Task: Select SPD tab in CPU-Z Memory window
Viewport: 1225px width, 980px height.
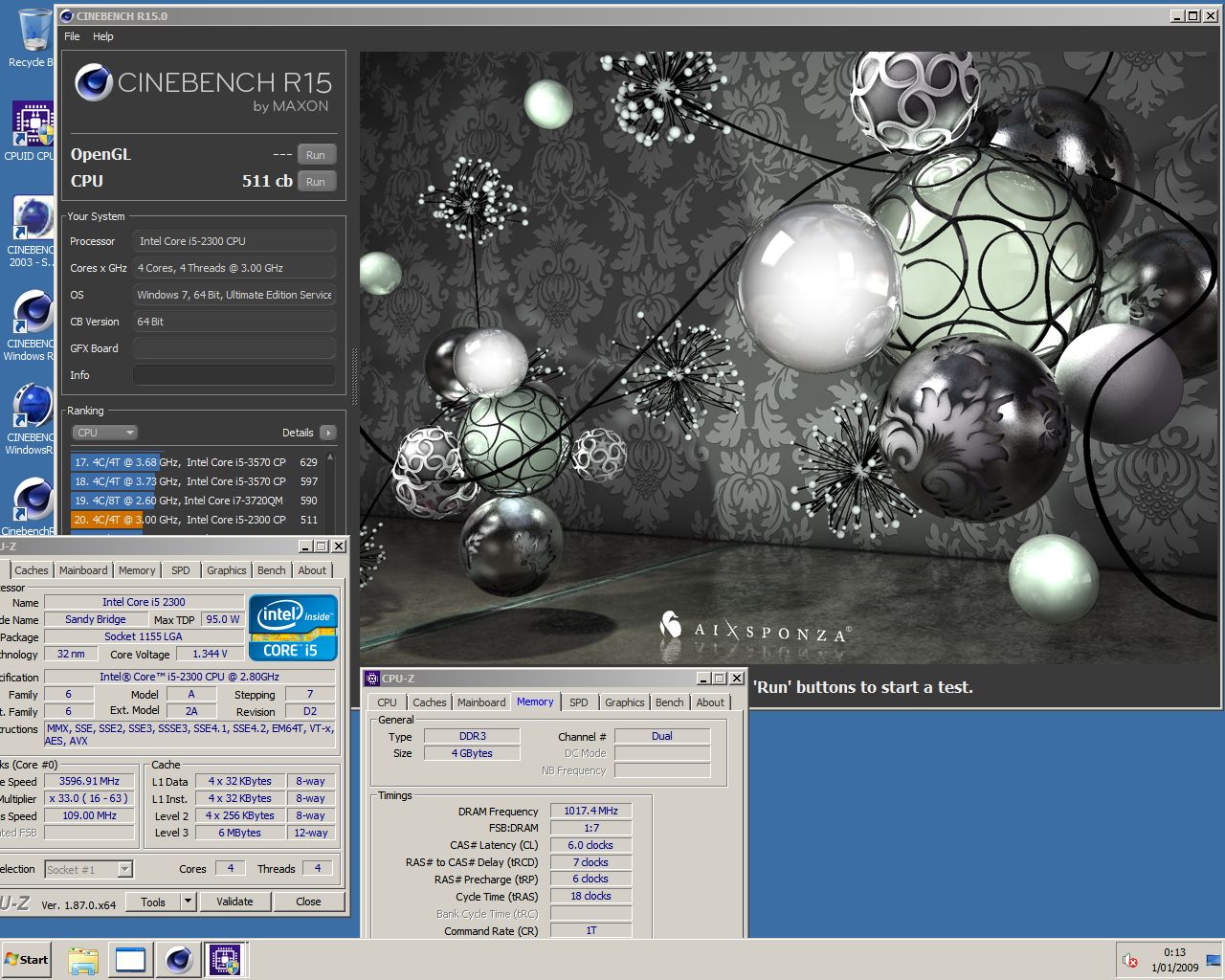Action: pos(579,702)
